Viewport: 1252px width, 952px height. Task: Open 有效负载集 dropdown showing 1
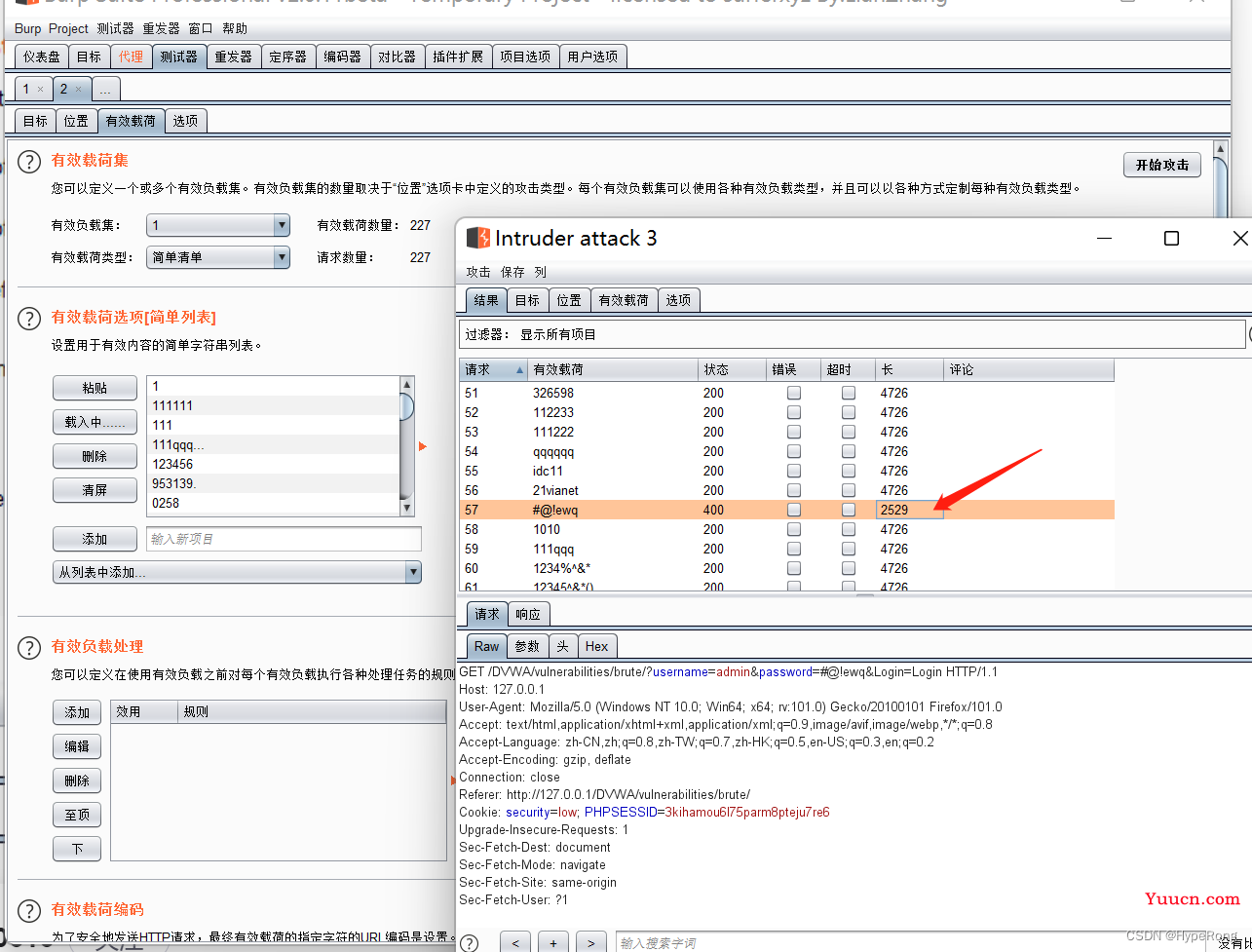(x=218, y=225)
